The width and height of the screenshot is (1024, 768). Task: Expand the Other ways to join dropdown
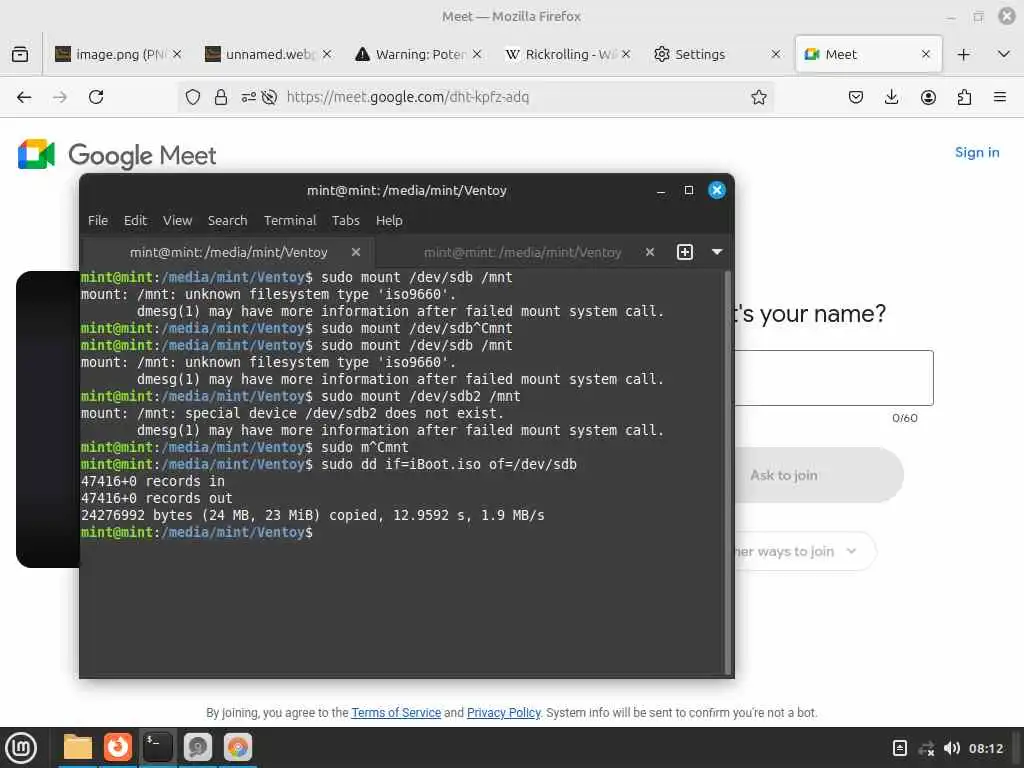(805, 551)
